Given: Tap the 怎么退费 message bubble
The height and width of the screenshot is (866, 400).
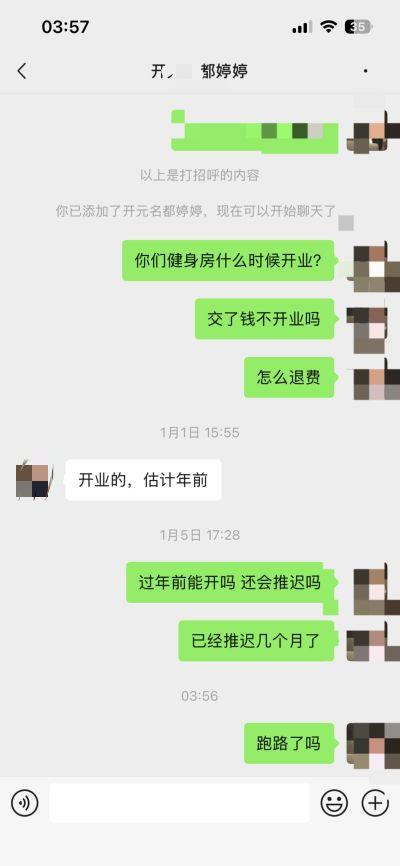Looking at the screenshot, I should pos(289,377).
